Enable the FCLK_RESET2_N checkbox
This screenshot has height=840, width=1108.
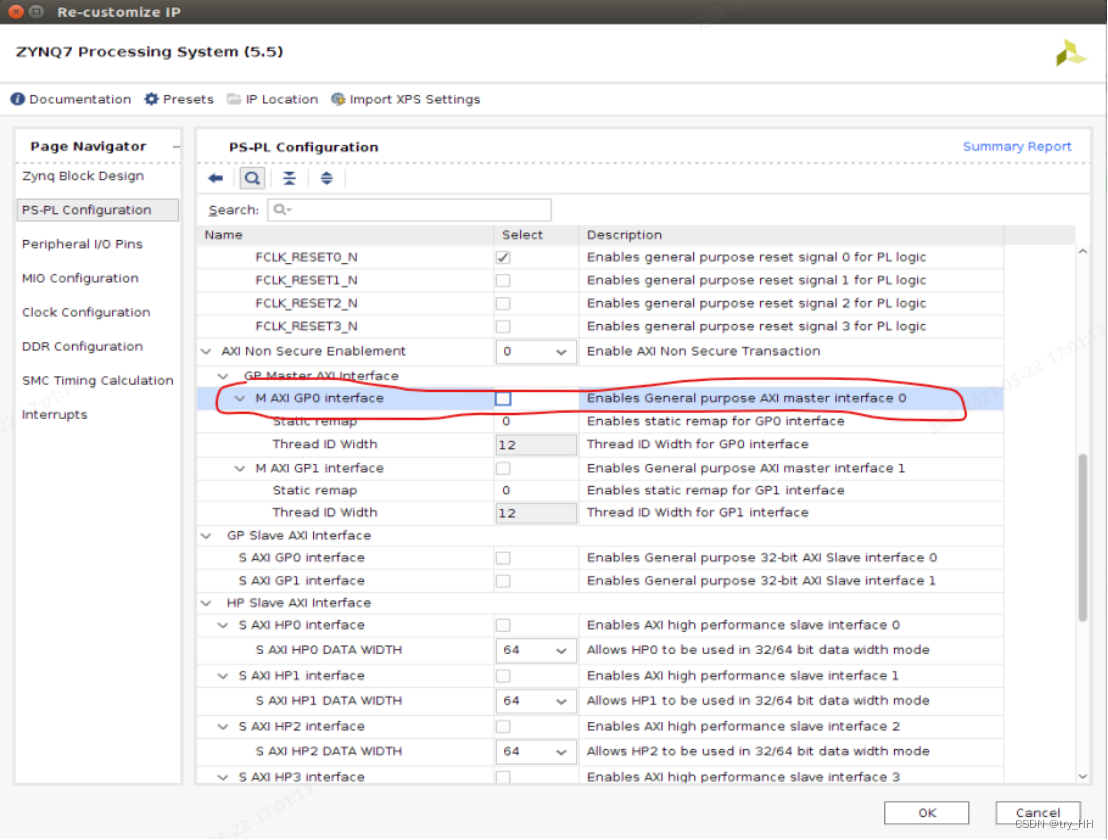click(503, 304)
